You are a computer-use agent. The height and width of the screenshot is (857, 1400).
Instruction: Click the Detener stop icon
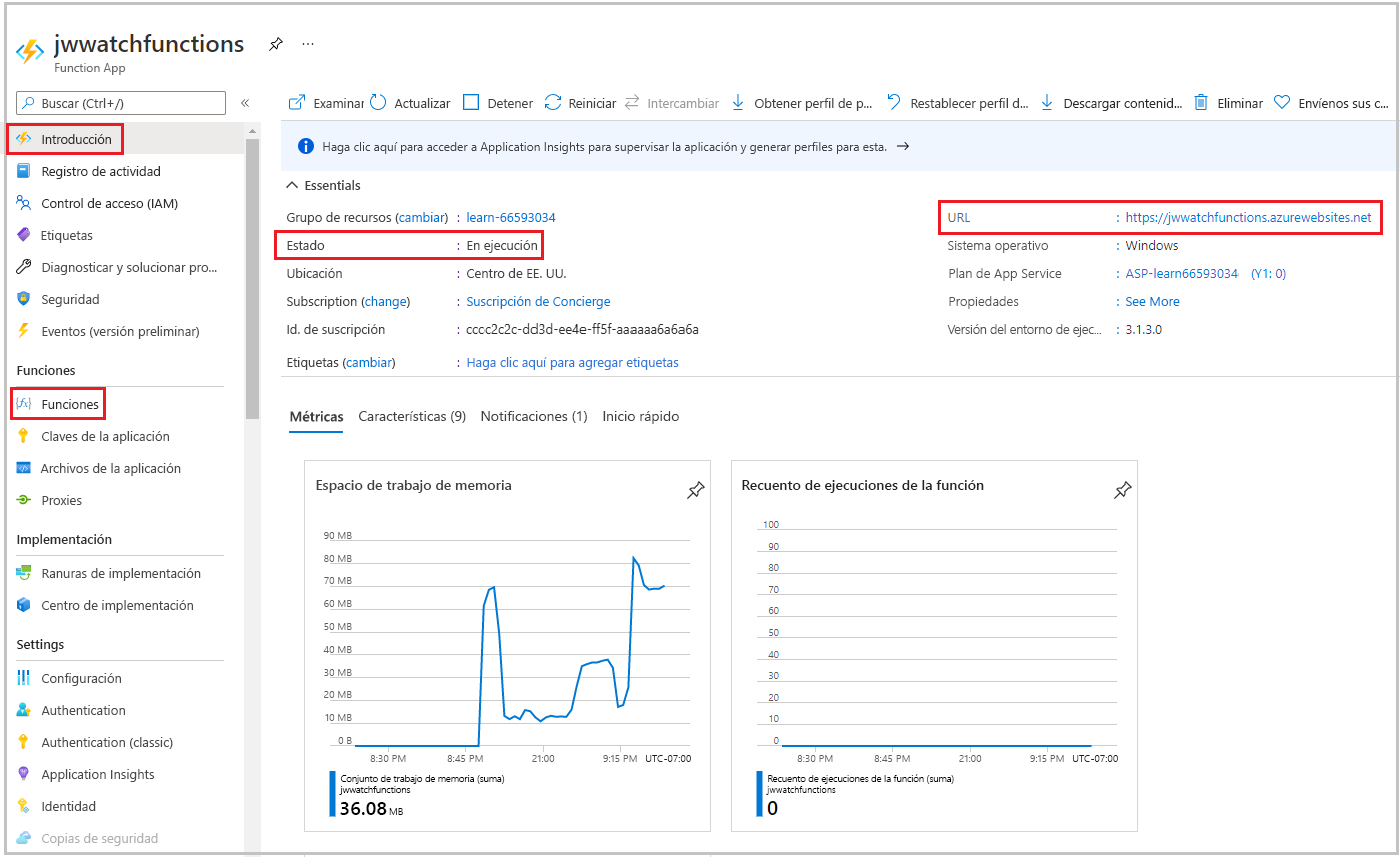click(471, 103)
